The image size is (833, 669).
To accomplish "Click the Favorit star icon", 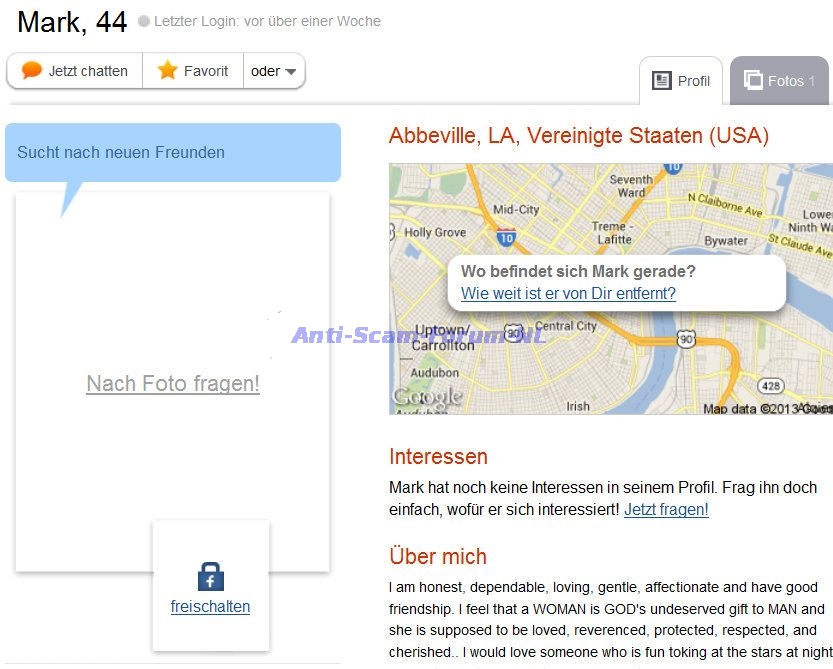I will tap(167, 71).
